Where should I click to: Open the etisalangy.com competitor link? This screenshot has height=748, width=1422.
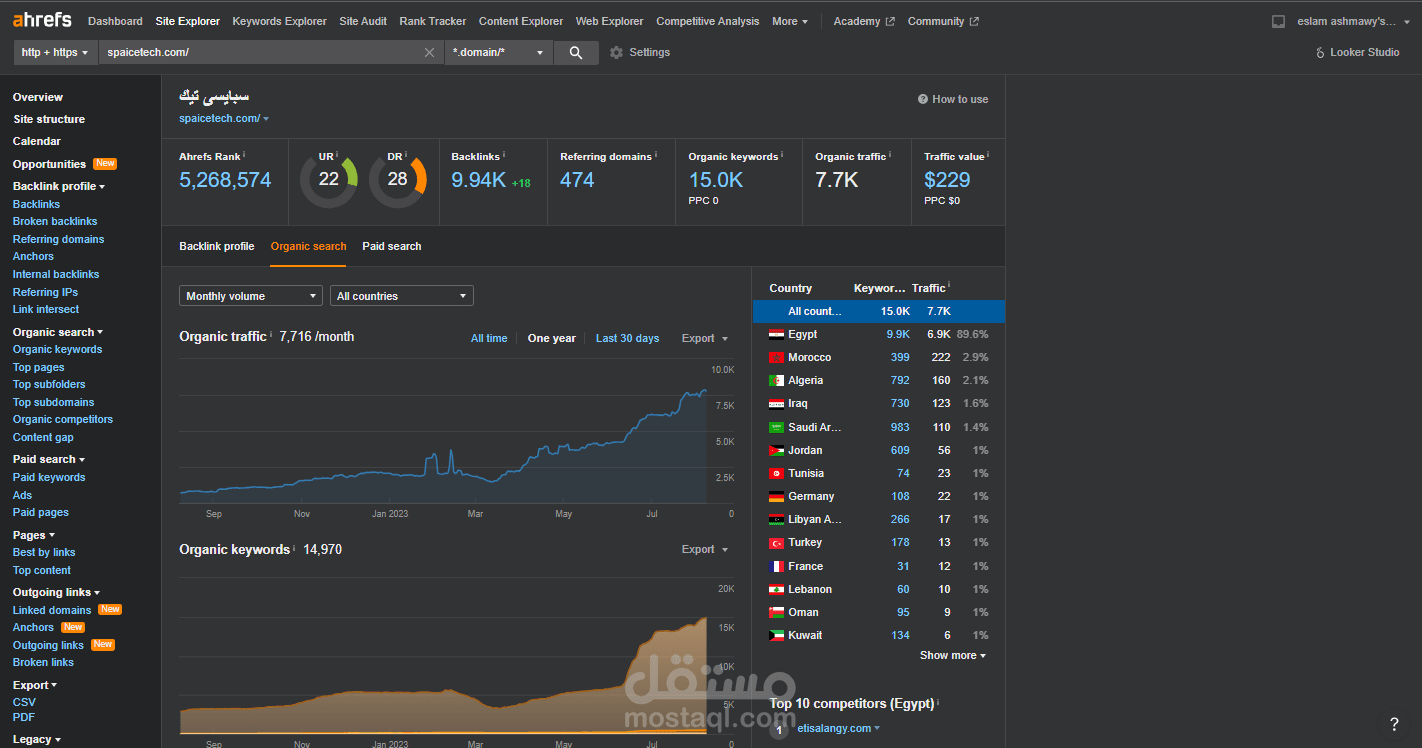pyautogui.click(x=834, y=729)
